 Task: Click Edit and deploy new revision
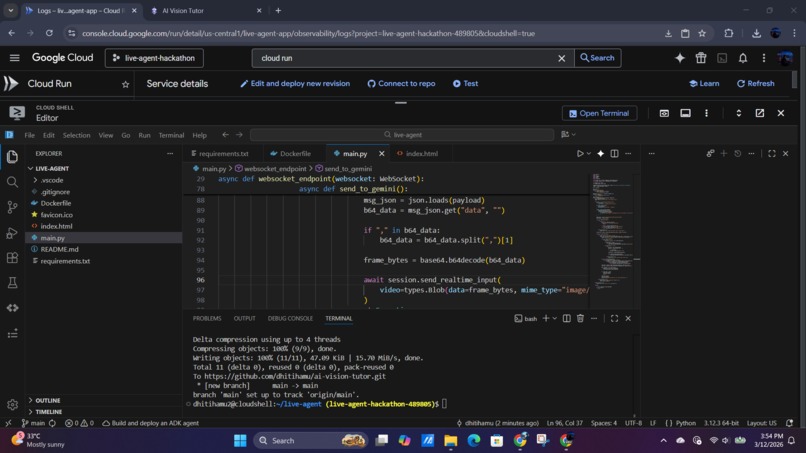tap(295, 83)
